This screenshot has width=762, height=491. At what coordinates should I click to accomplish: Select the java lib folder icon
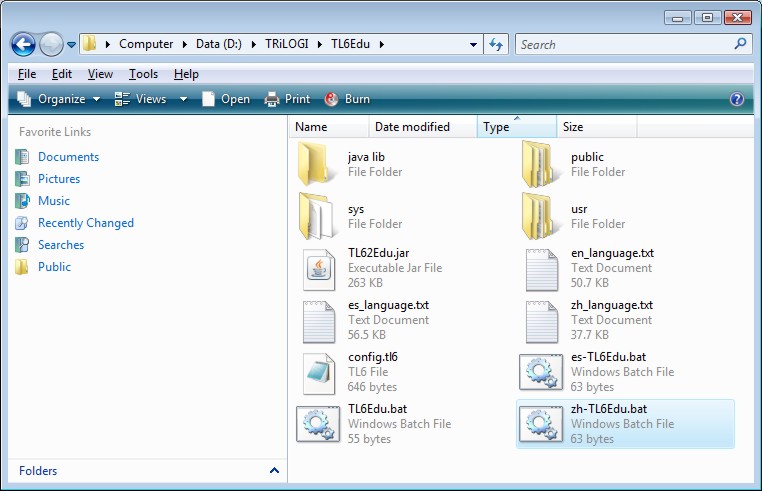(316, 164)
